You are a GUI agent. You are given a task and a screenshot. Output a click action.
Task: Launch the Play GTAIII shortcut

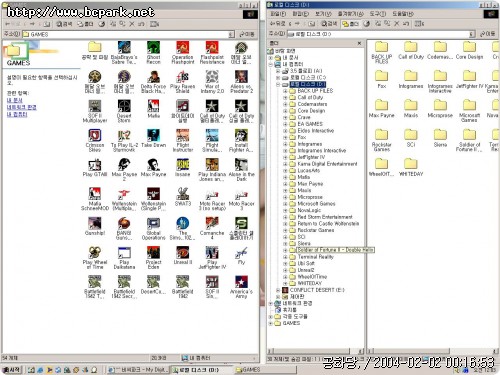(95, 168)
